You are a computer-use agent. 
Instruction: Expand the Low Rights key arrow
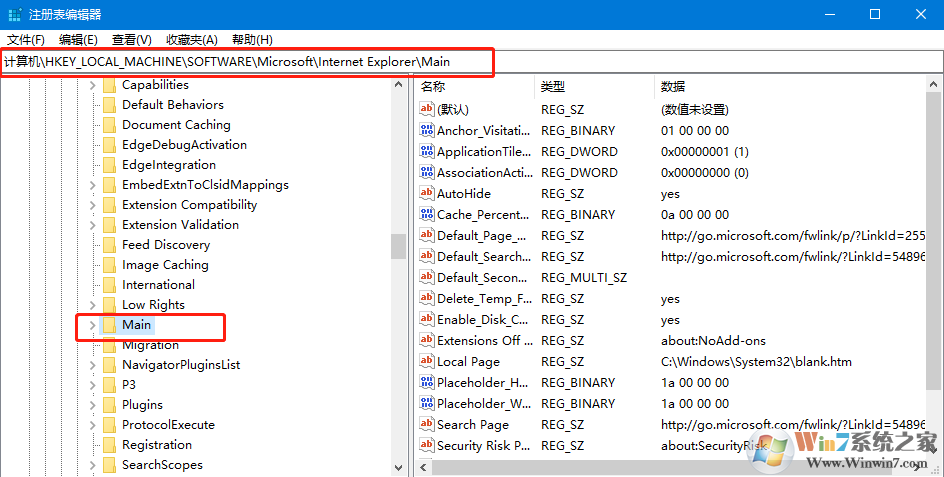point(92,305)
